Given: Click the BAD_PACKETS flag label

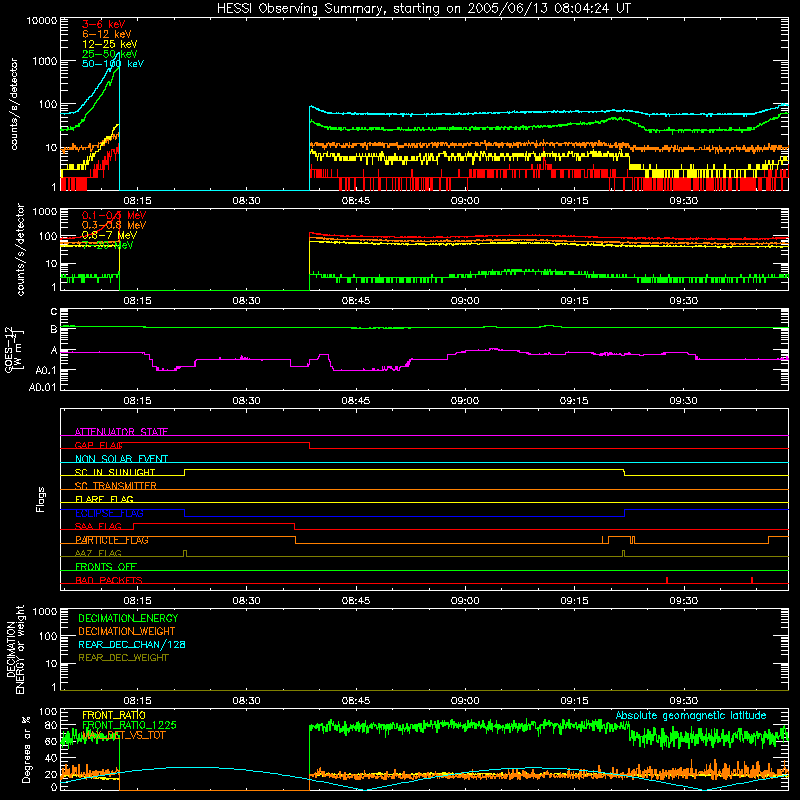Looking at the screenshot, I should click(x=108, y=580).
